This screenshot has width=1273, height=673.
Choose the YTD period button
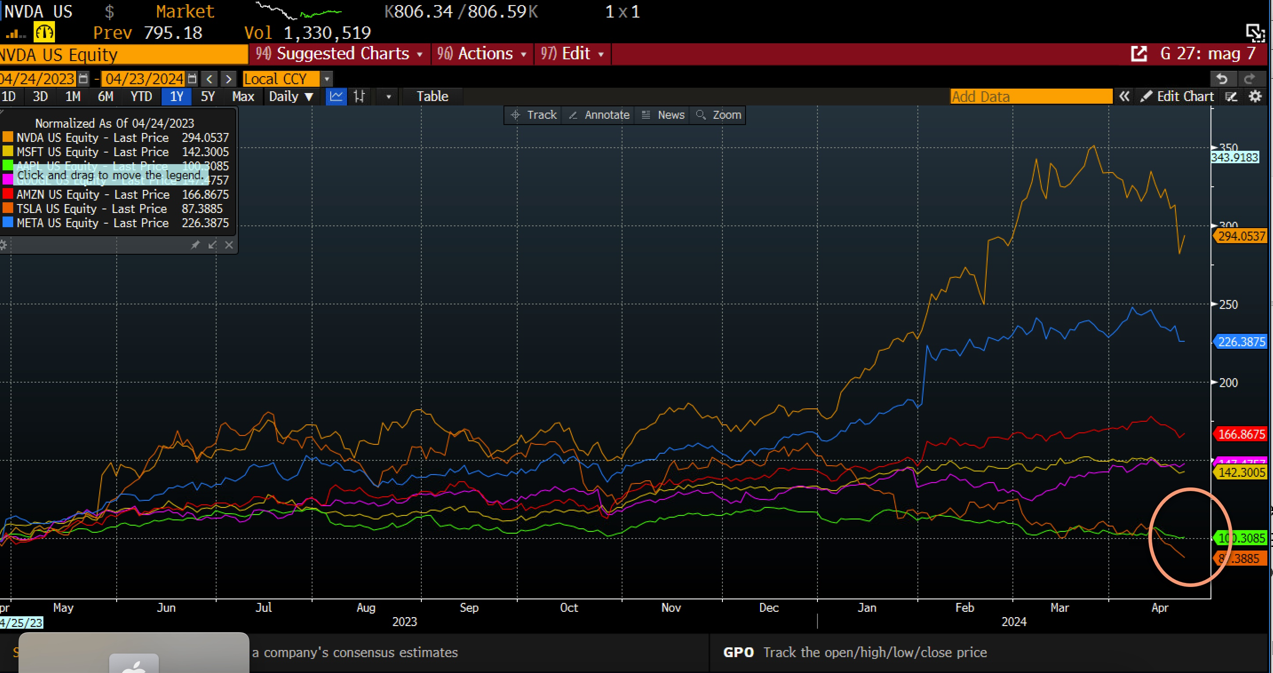coord(141,97)
